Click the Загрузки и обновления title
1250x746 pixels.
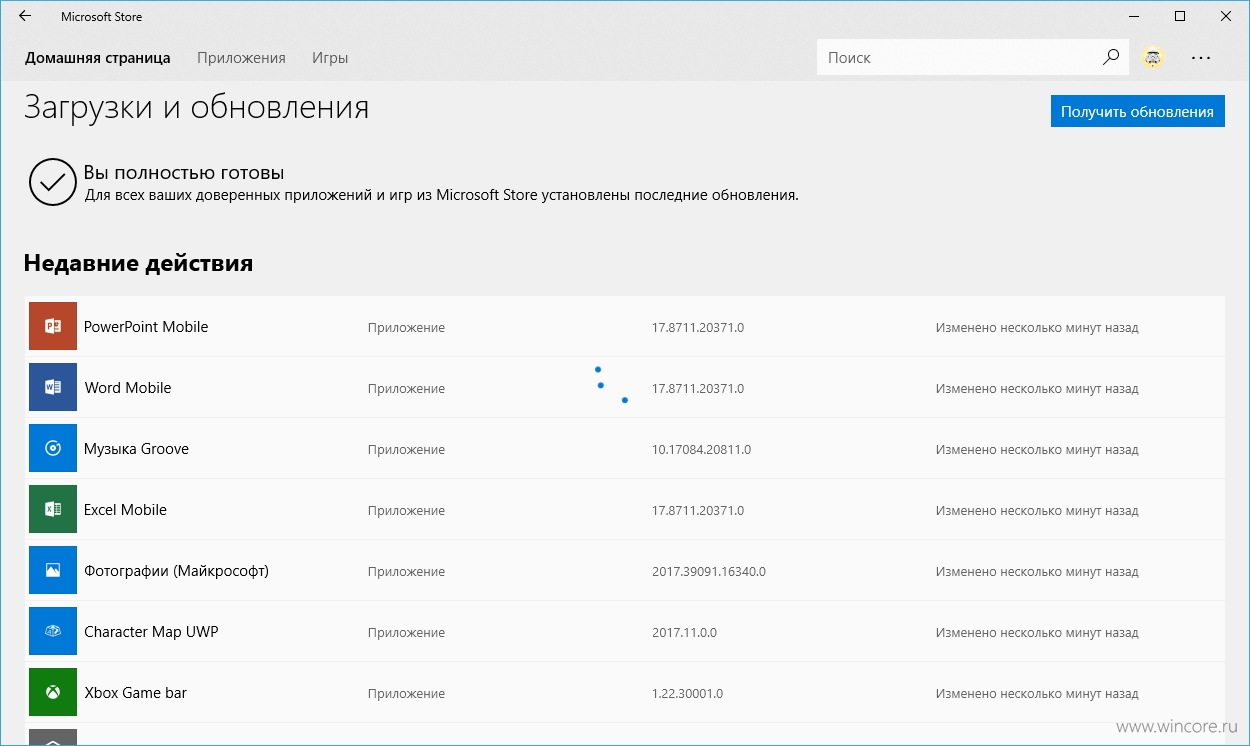[x=197, y=107]
